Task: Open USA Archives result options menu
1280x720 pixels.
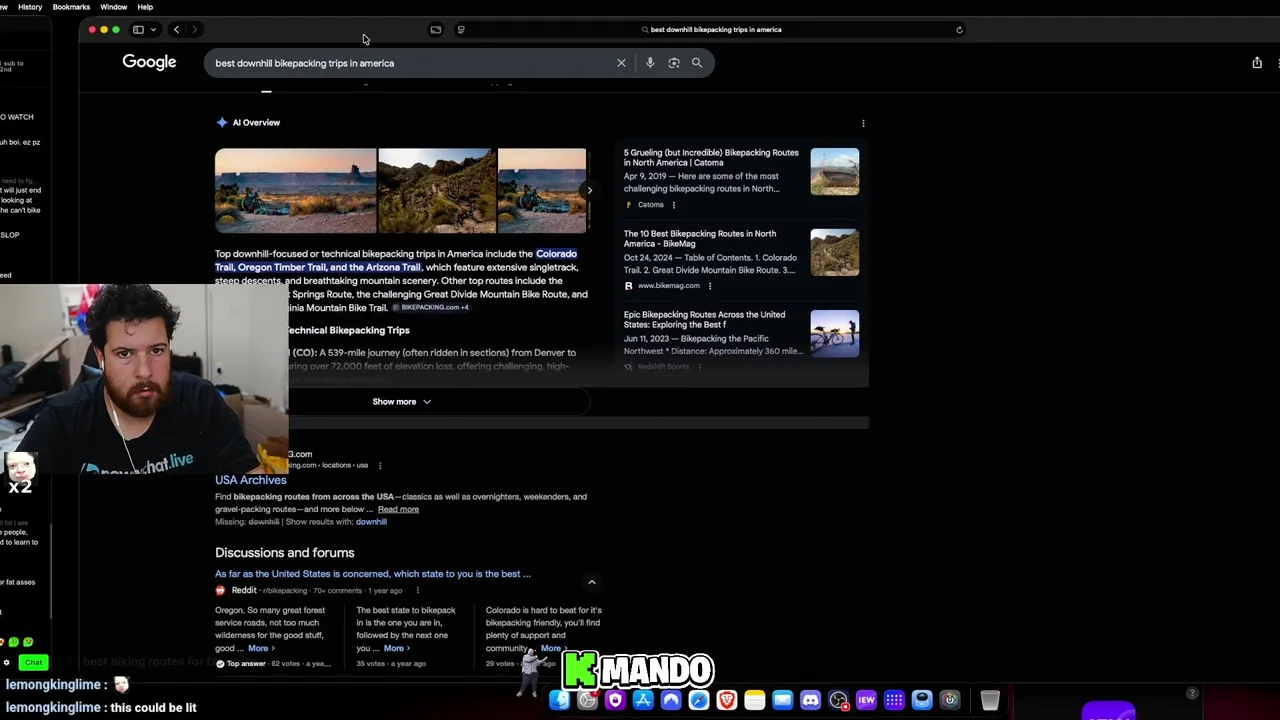Action: point(380,465)
